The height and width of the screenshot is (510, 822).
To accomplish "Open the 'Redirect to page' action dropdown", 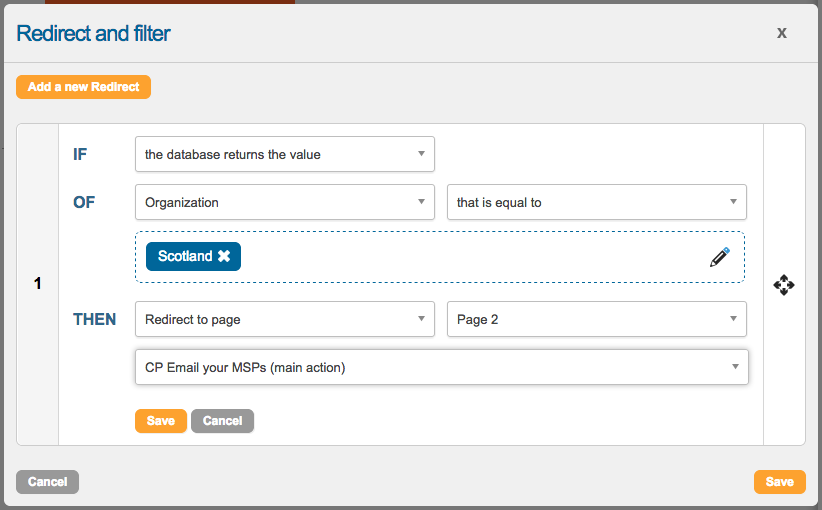I will coord(284,320).
